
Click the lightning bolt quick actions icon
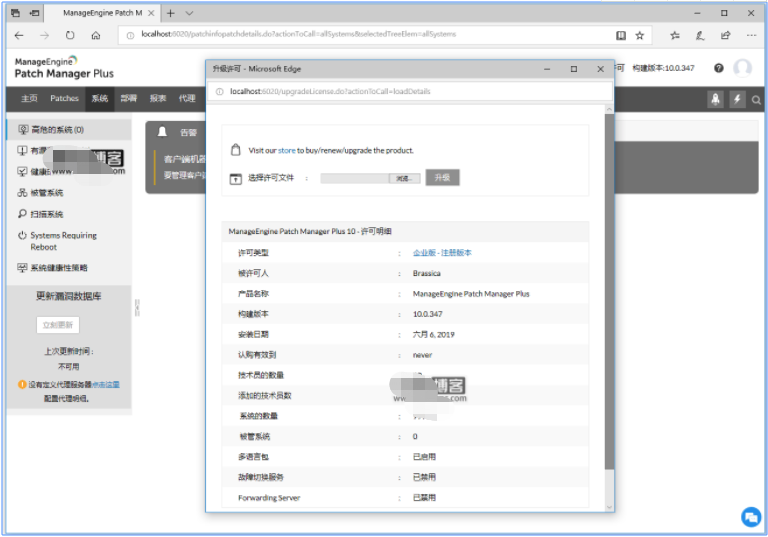[x=737, y=99]
